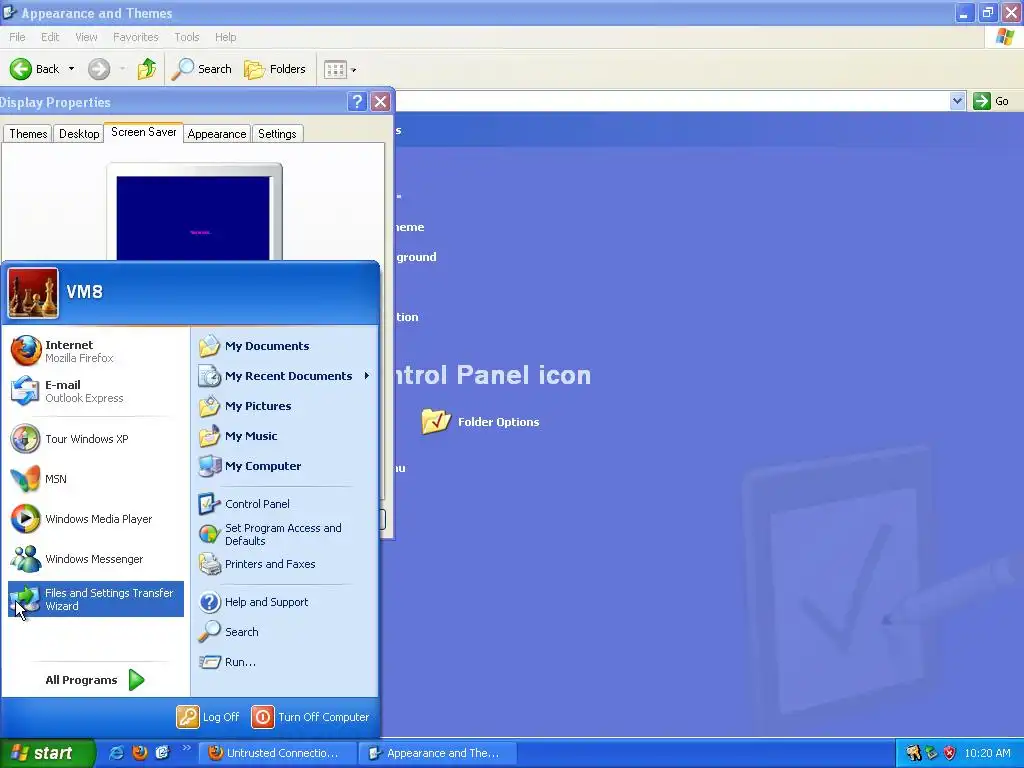Click the Display Properties help question button
Viewport: 1024px width, 768px height.
click(357, 102)
